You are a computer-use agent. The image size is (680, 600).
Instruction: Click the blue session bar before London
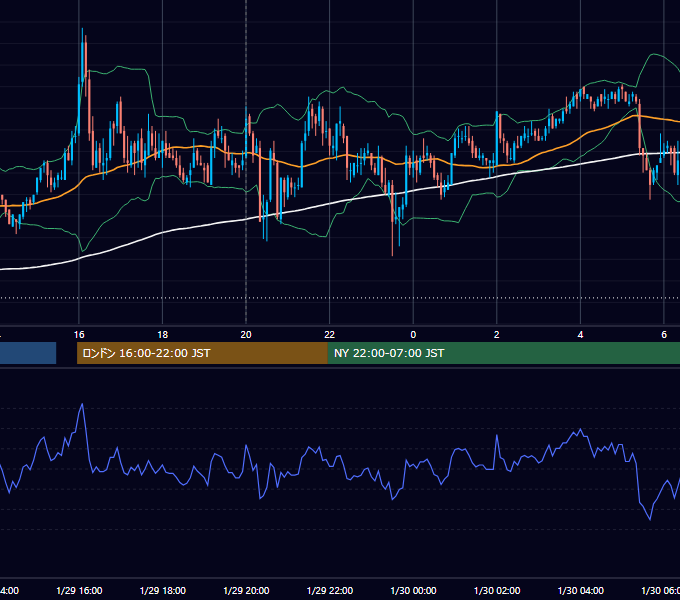(x=28, y=353)
